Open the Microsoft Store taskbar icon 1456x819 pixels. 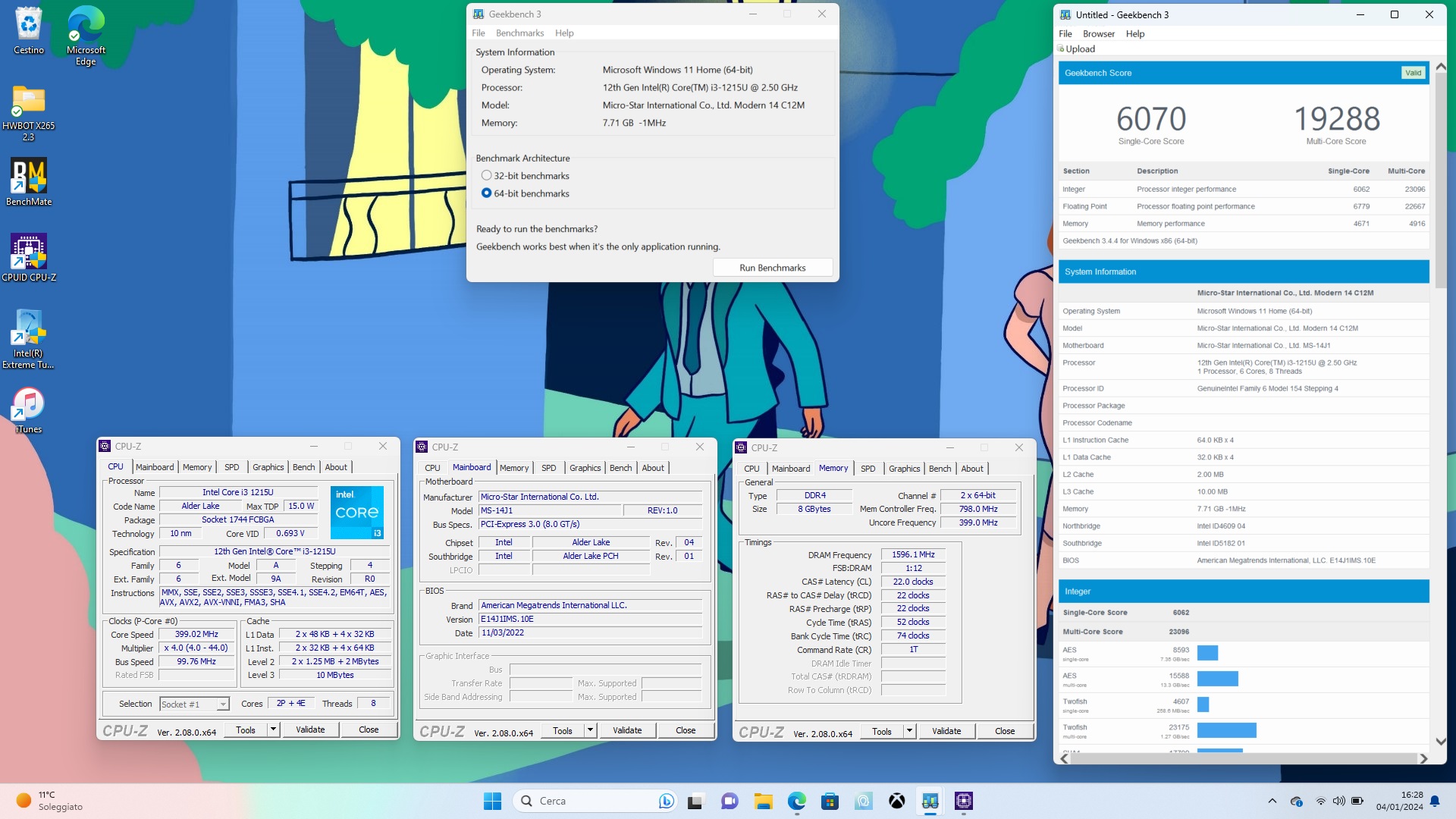pos(830,801)
